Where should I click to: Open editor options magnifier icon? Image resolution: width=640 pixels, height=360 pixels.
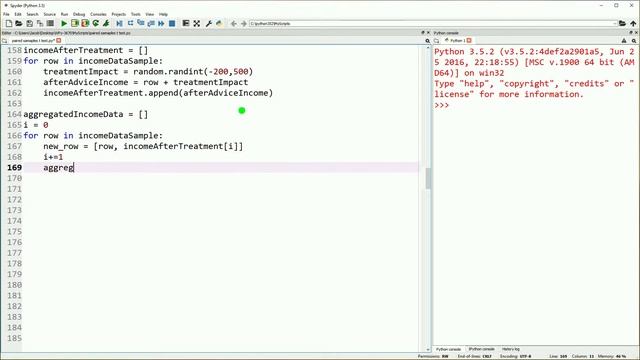click(x=427, y=41)
